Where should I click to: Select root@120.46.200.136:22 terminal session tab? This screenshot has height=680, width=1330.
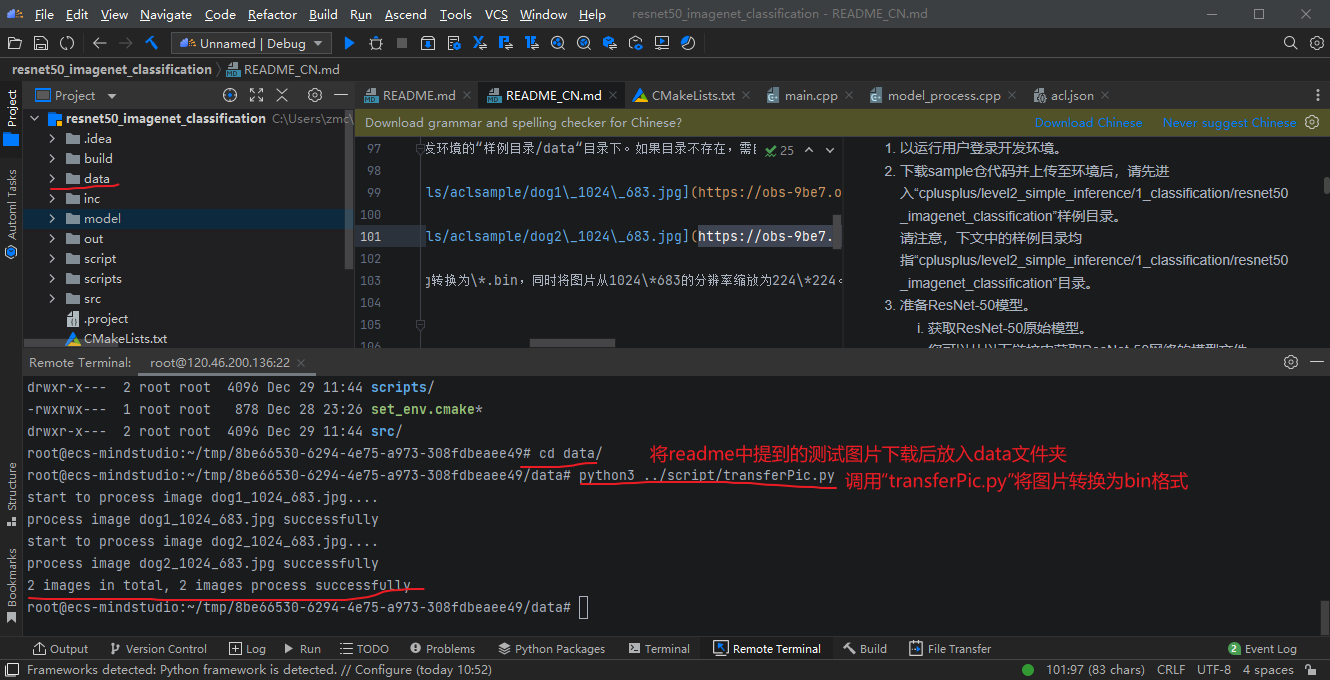click(220, 362)
